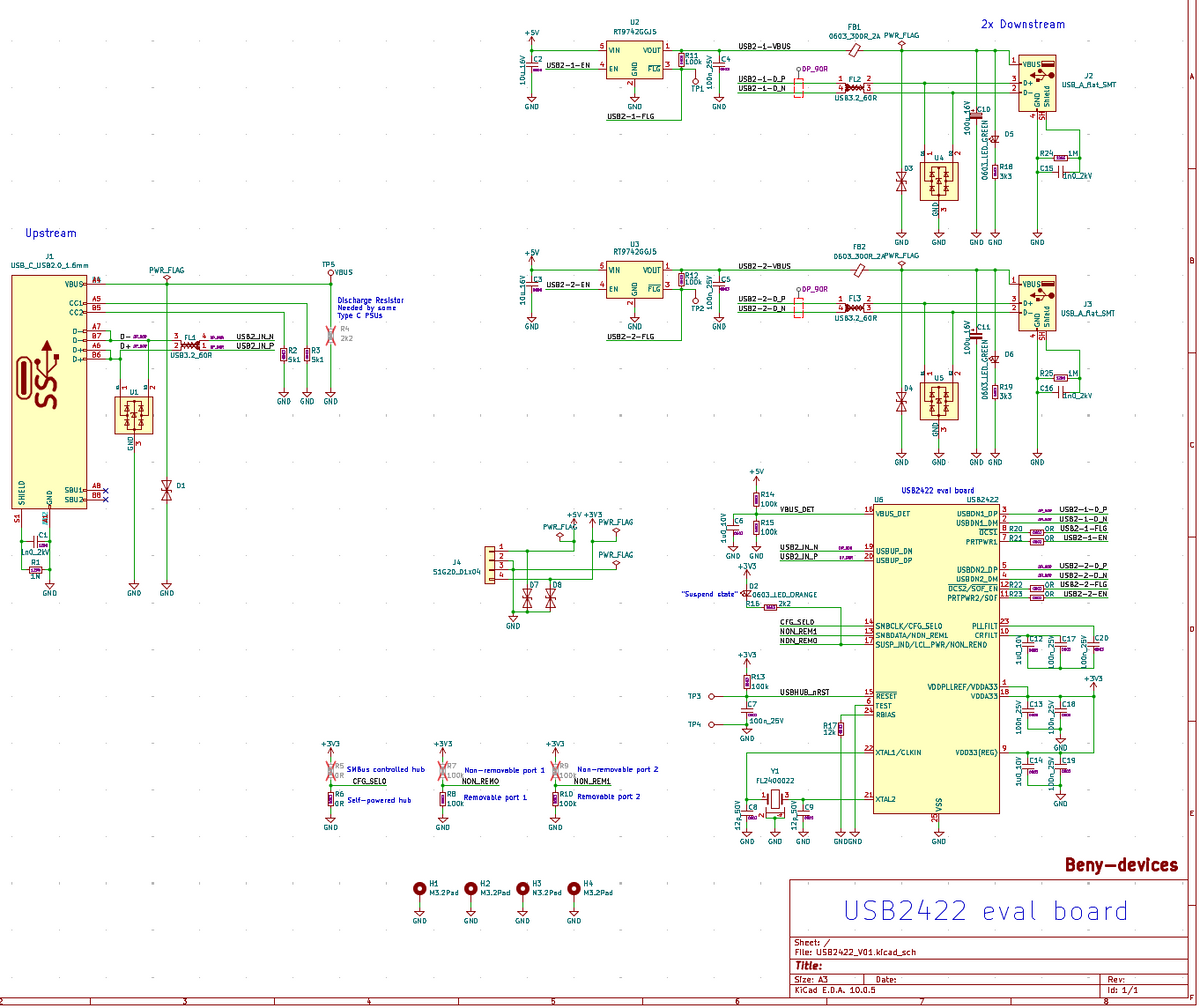Select resistor R17 12k on RBIAS
Screen dimensions: 1200x1008
tap(842, 729)
